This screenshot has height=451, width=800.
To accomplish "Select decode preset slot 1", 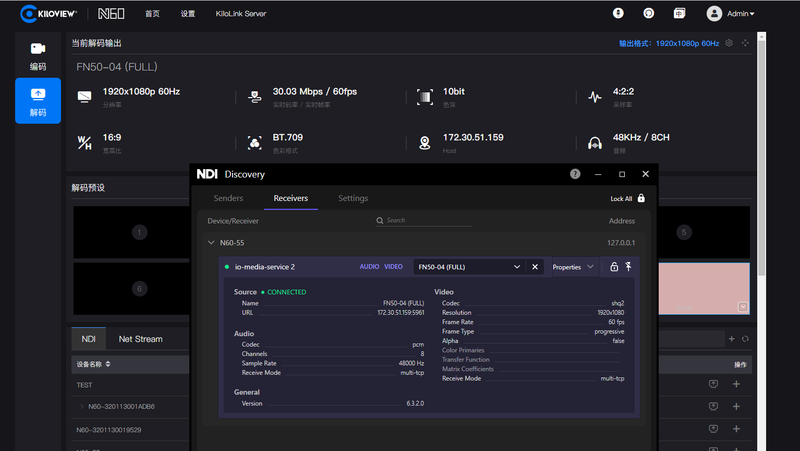I will (x=139, y=232).
